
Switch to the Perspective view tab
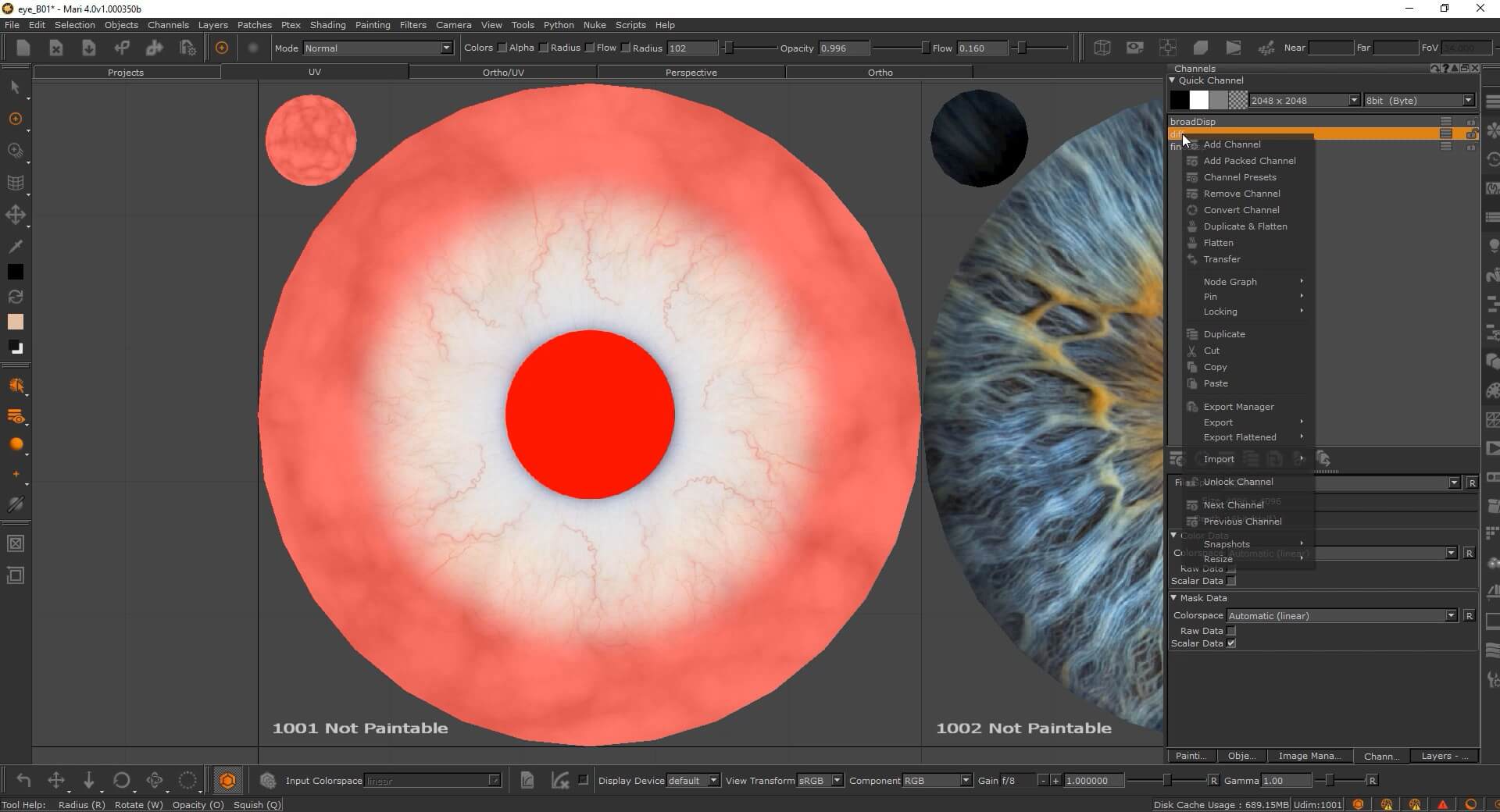click(x=691, y=73)
